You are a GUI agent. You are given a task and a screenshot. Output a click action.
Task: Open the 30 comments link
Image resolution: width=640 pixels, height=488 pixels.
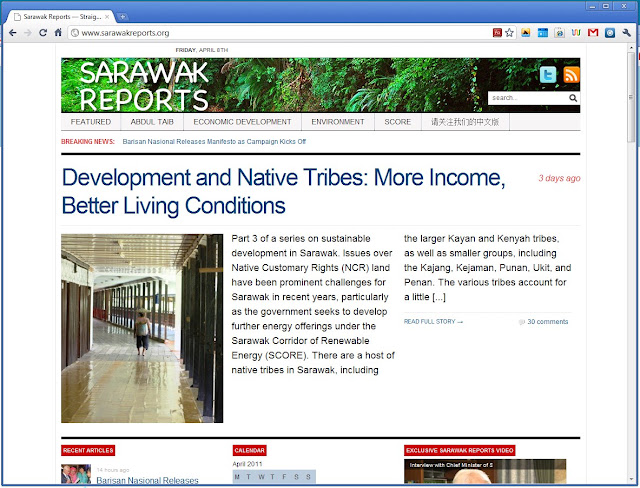tap(547, 322)
